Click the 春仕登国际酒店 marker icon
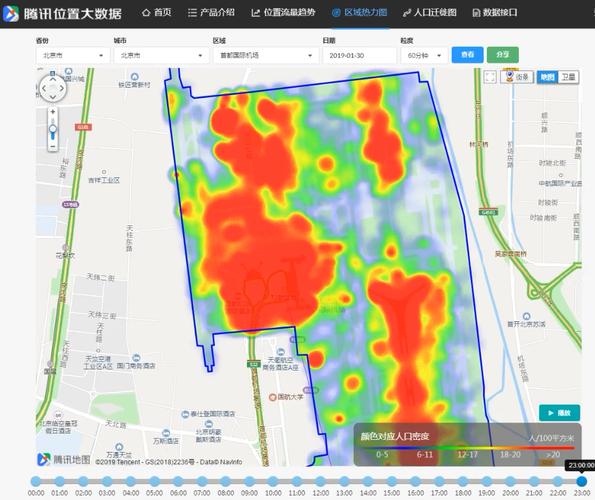This screenshot has height=500, width=595. tap(185, 414)
